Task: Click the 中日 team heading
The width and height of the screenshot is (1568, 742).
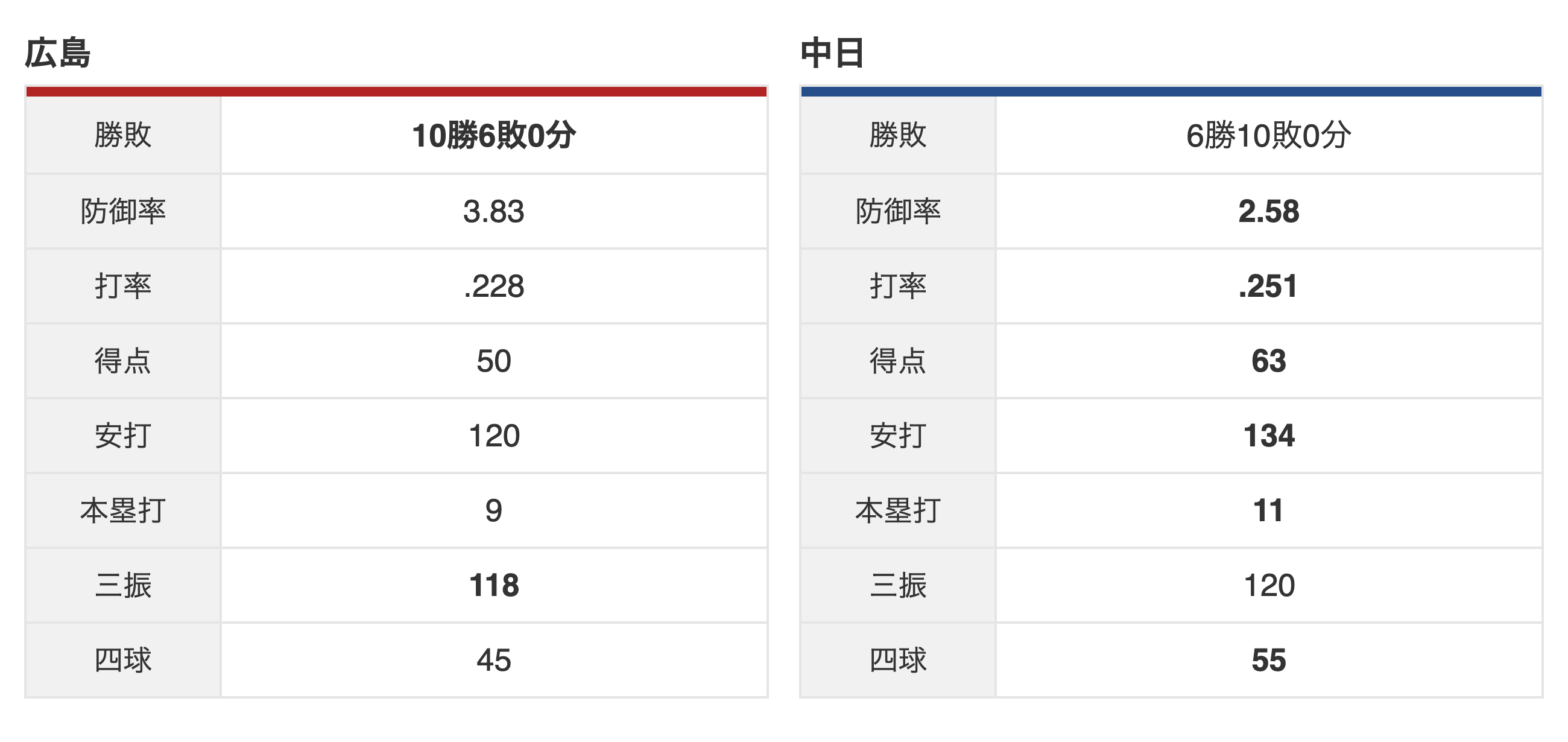Action: point(832,53)
